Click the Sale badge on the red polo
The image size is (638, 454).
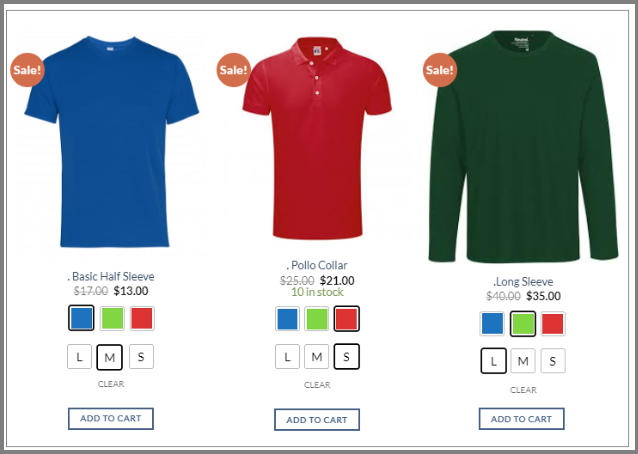[234, 70]
